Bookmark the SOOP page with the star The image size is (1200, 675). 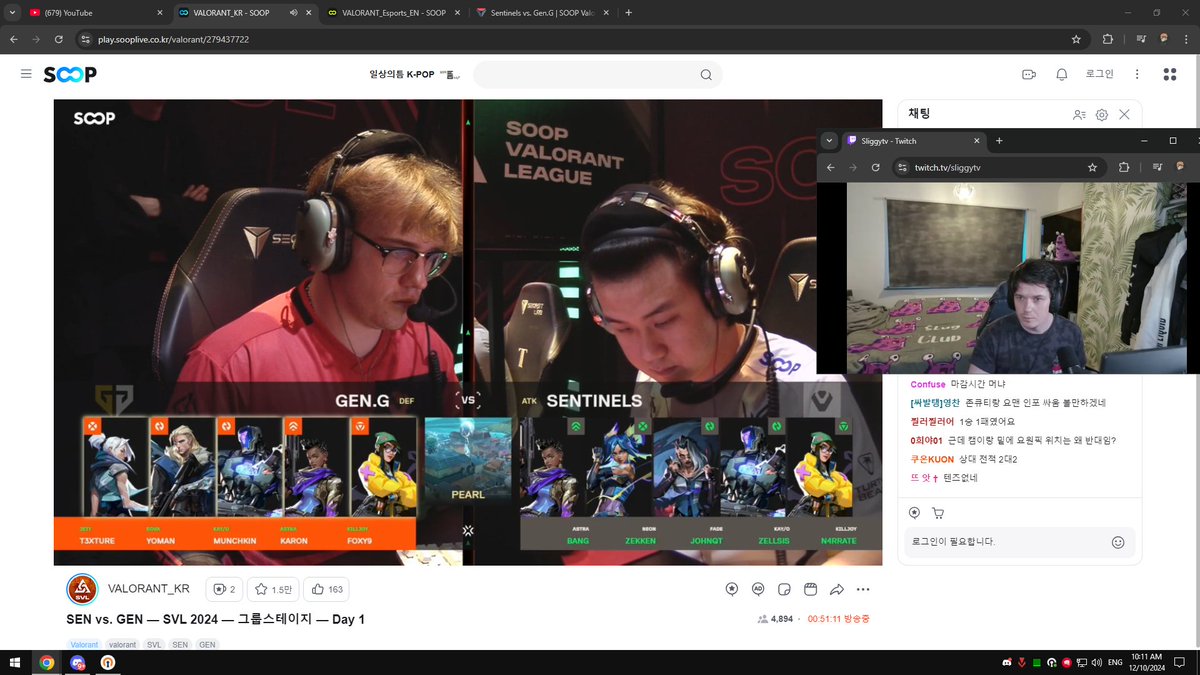[1076, 39]
